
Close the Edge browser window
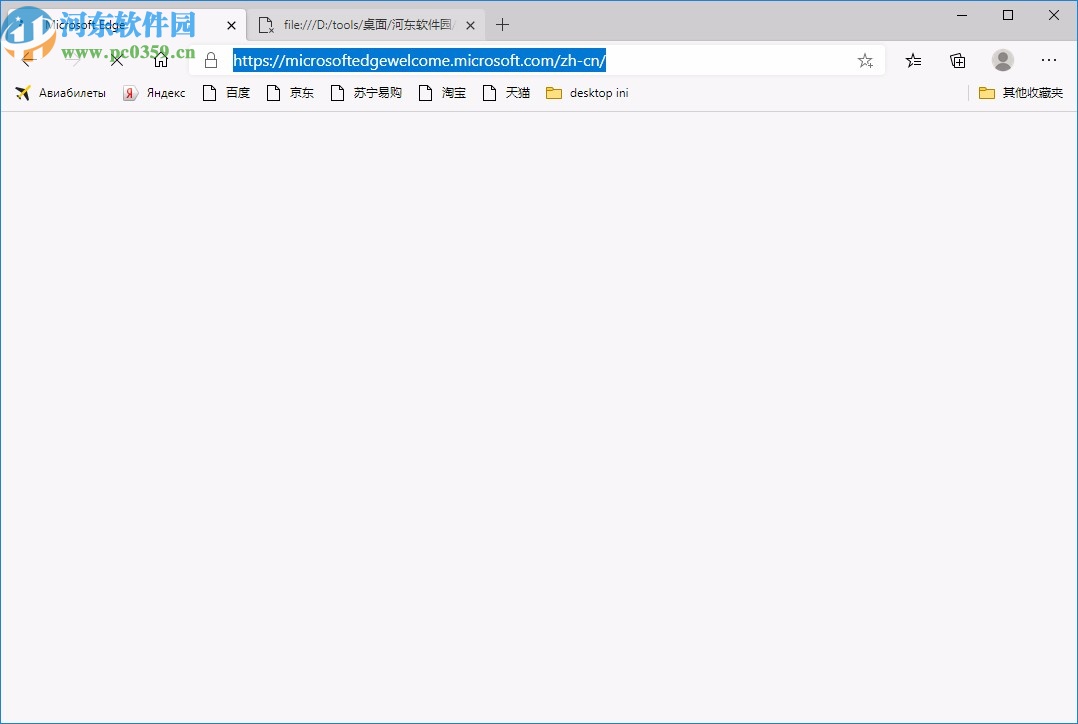click(x=1053, y=15)
